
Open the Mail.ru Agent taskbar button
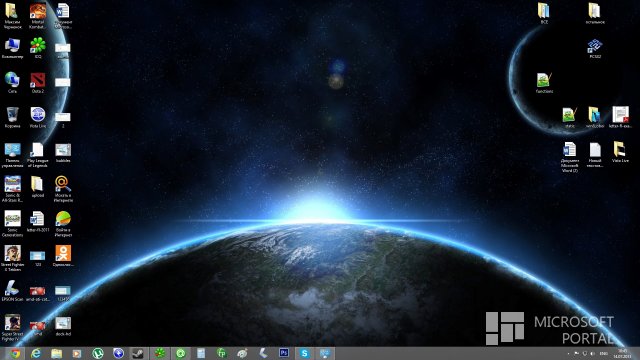[180, 353]
